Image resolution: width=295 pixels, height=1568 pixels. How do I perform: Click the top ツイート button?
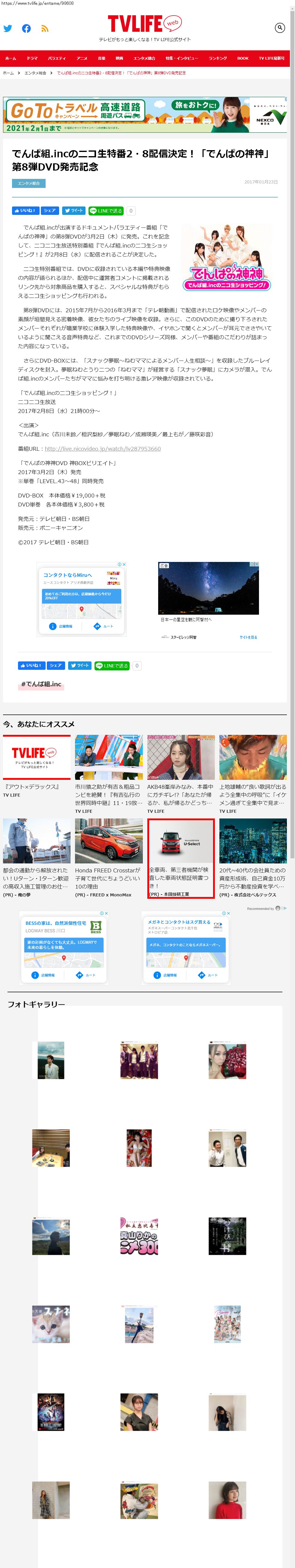(74, 211)
